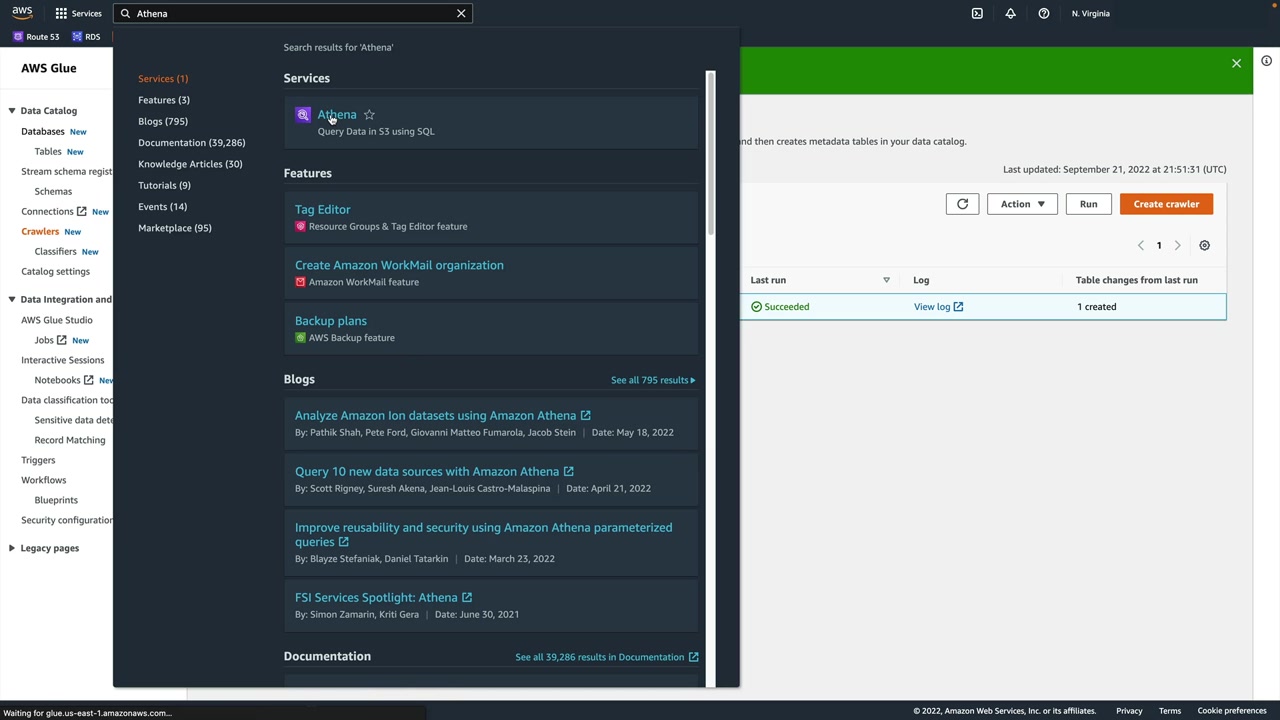The height and width of the screenshot is (720, 1280).
Task: Filter results by Marketplace (95)
Action: (x=175, y=228)
